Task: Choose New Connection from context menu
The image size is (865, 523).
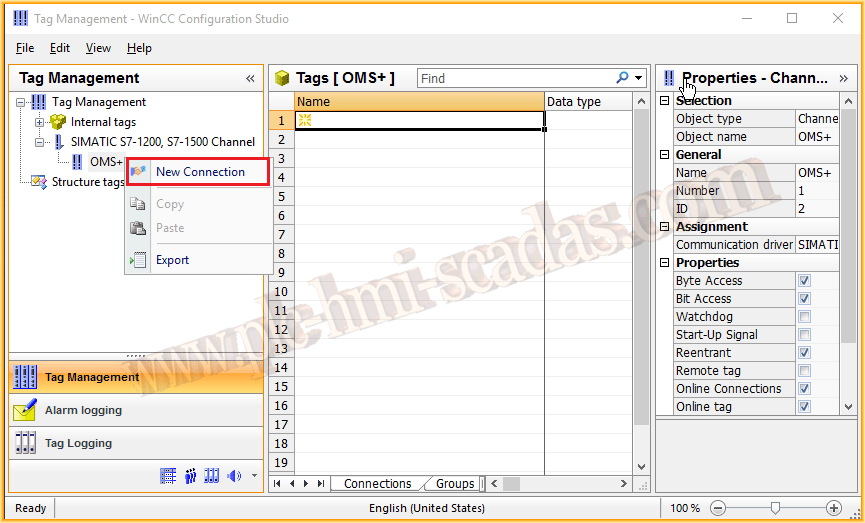Action: 199,172
